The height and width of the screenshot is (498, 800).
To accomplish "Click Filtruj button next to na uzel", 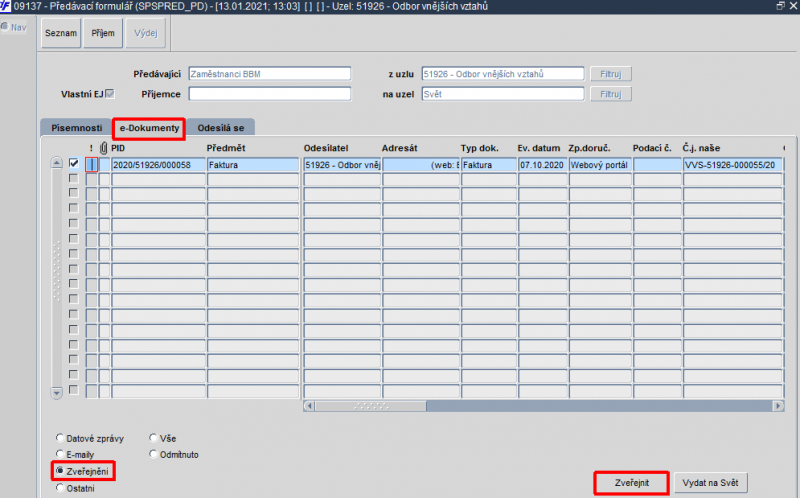I will coord(611,94).
